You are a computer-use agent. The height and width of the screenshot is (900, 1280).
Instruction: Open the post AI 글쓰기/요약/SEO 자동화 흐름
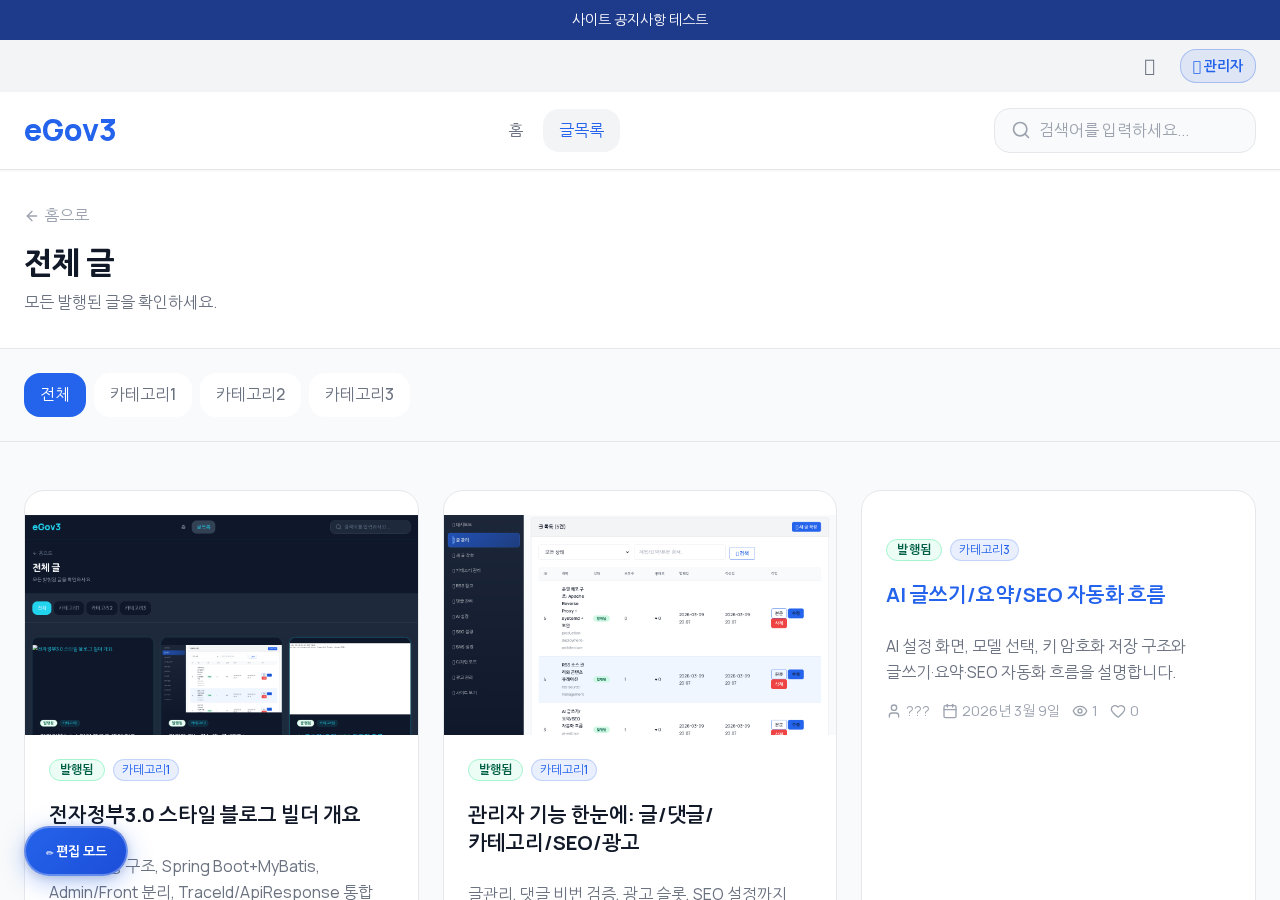click(1026, 593)
